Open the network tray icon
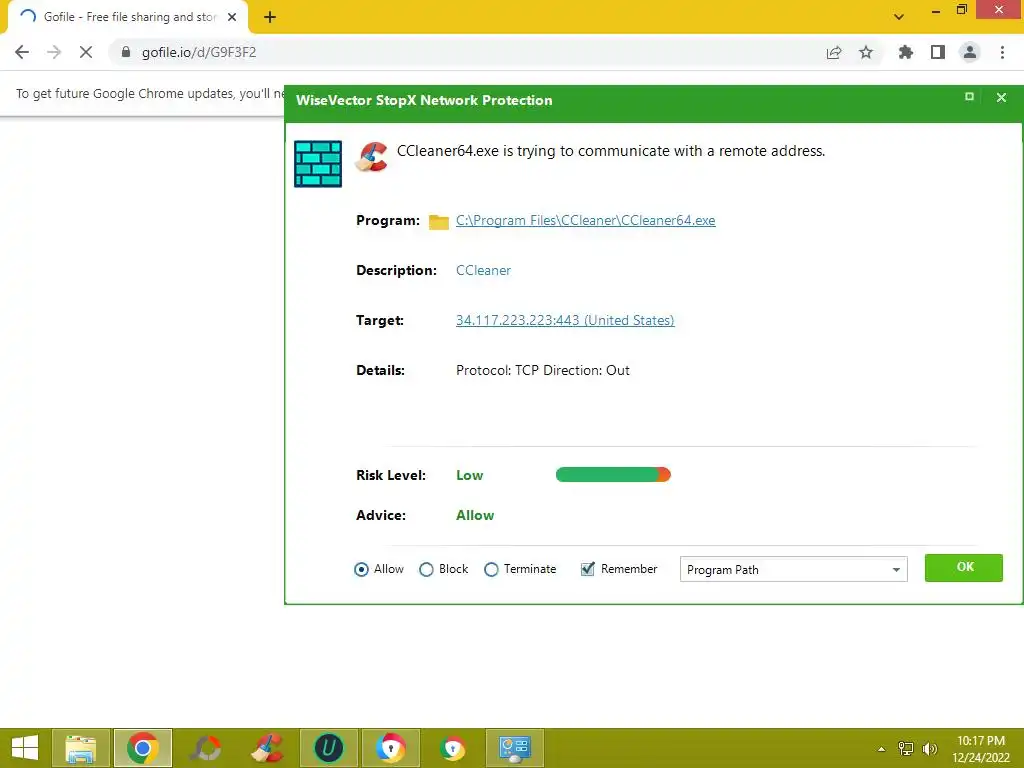The image size is (1024, 768). click(906, 748)
